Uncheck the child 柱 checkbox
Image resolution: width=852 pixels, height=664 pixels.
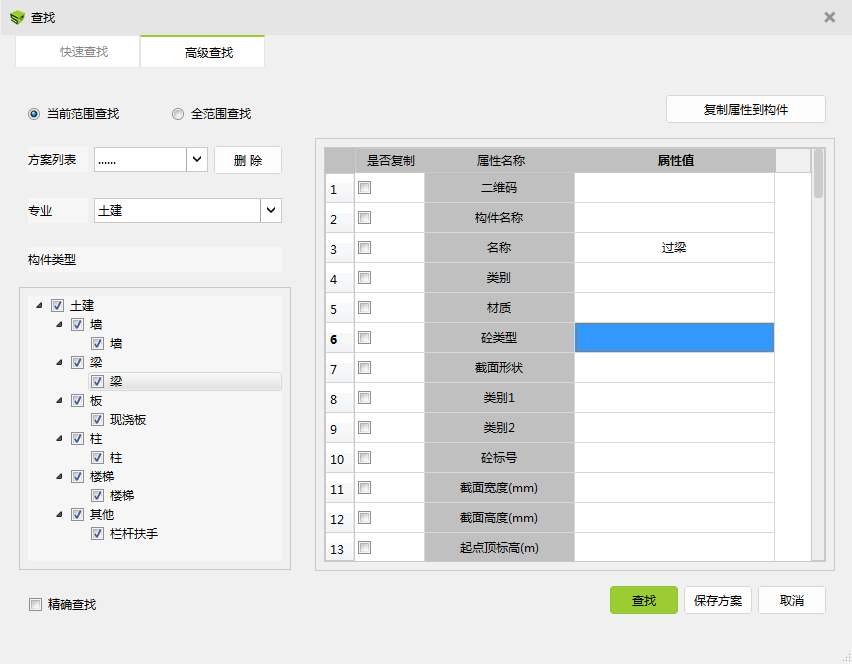point(97,458)
